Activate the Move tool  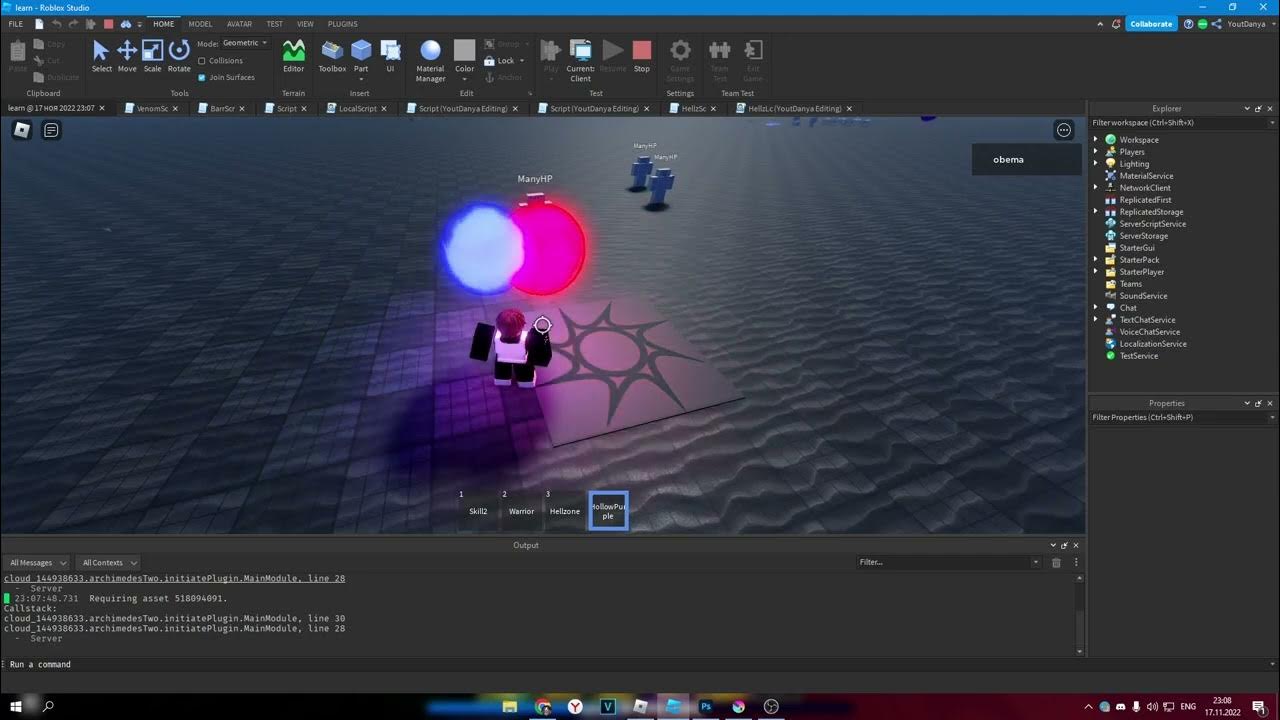pos(127,56)
